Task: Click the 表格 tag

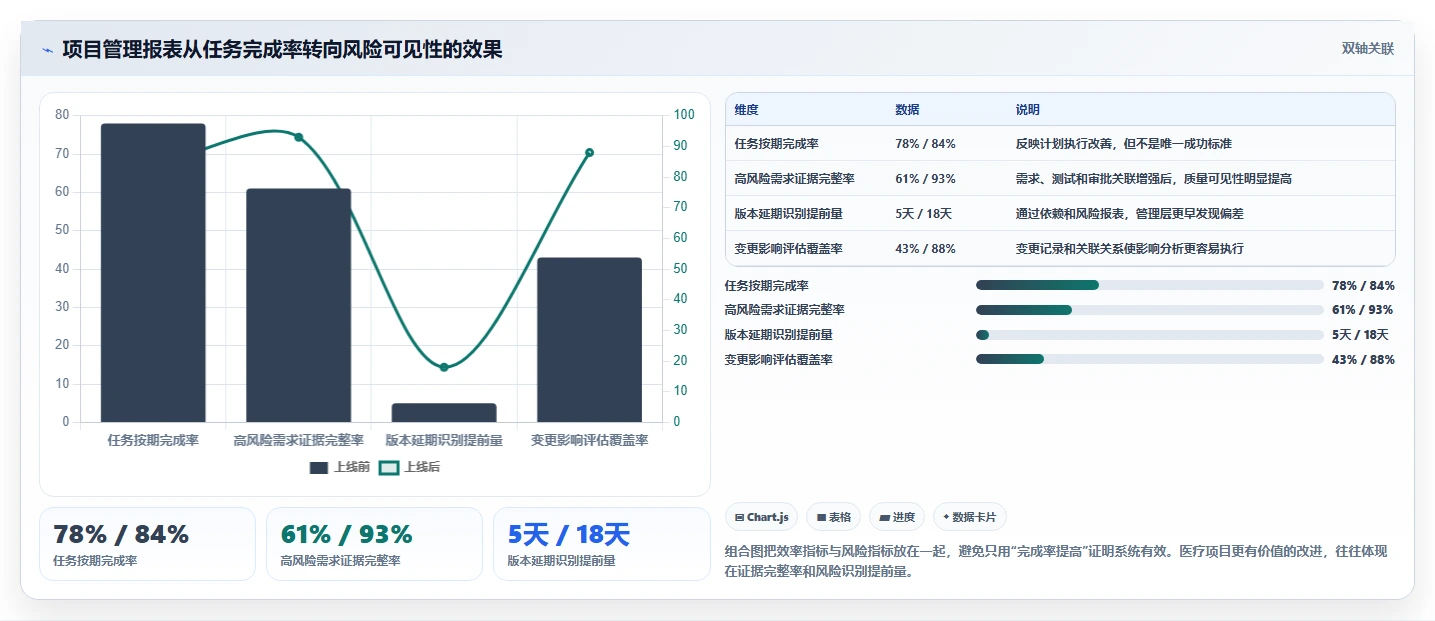Action: pos(834,517)
